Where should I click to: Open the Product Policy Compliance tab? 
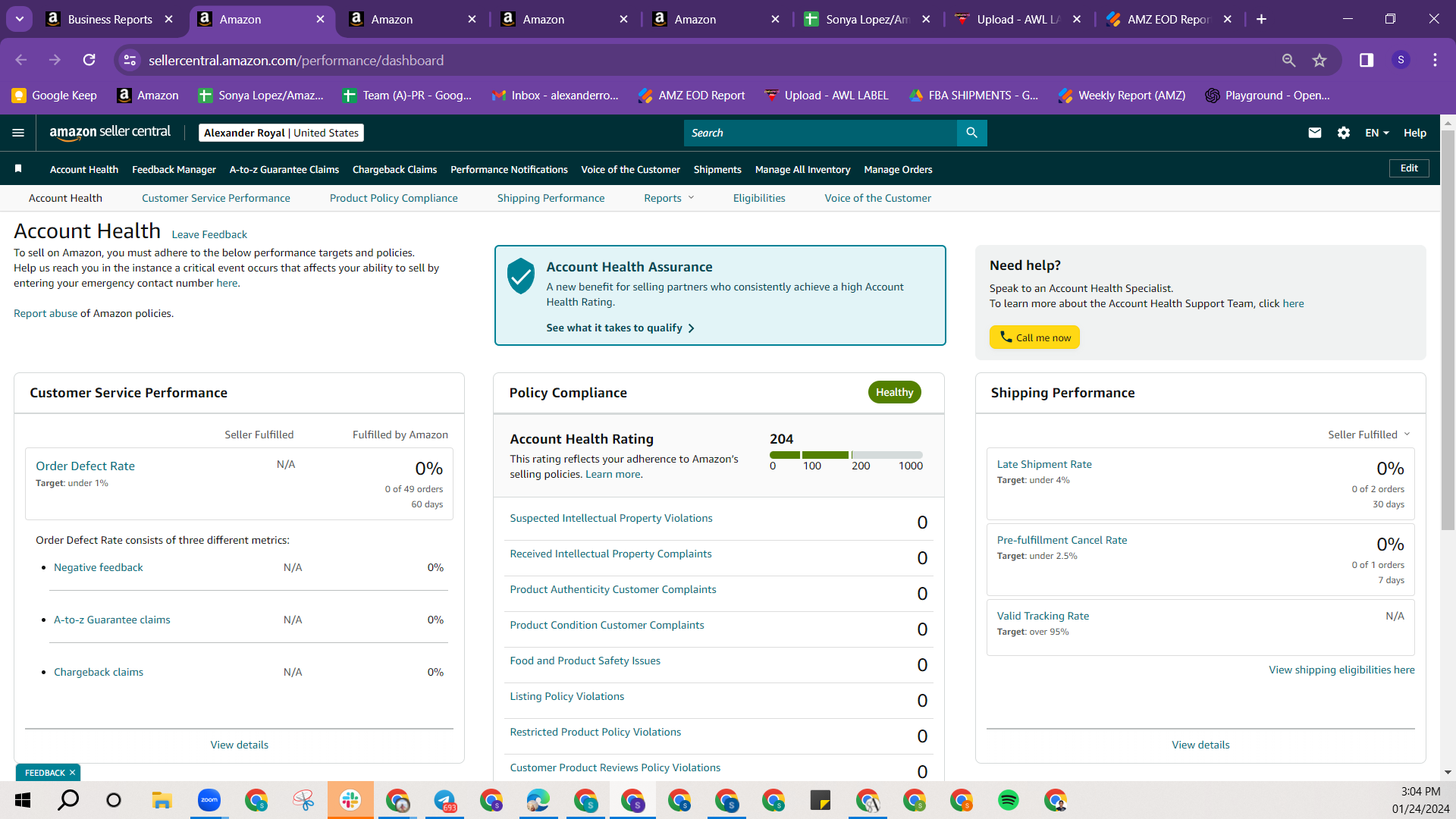tap(394, 198)
